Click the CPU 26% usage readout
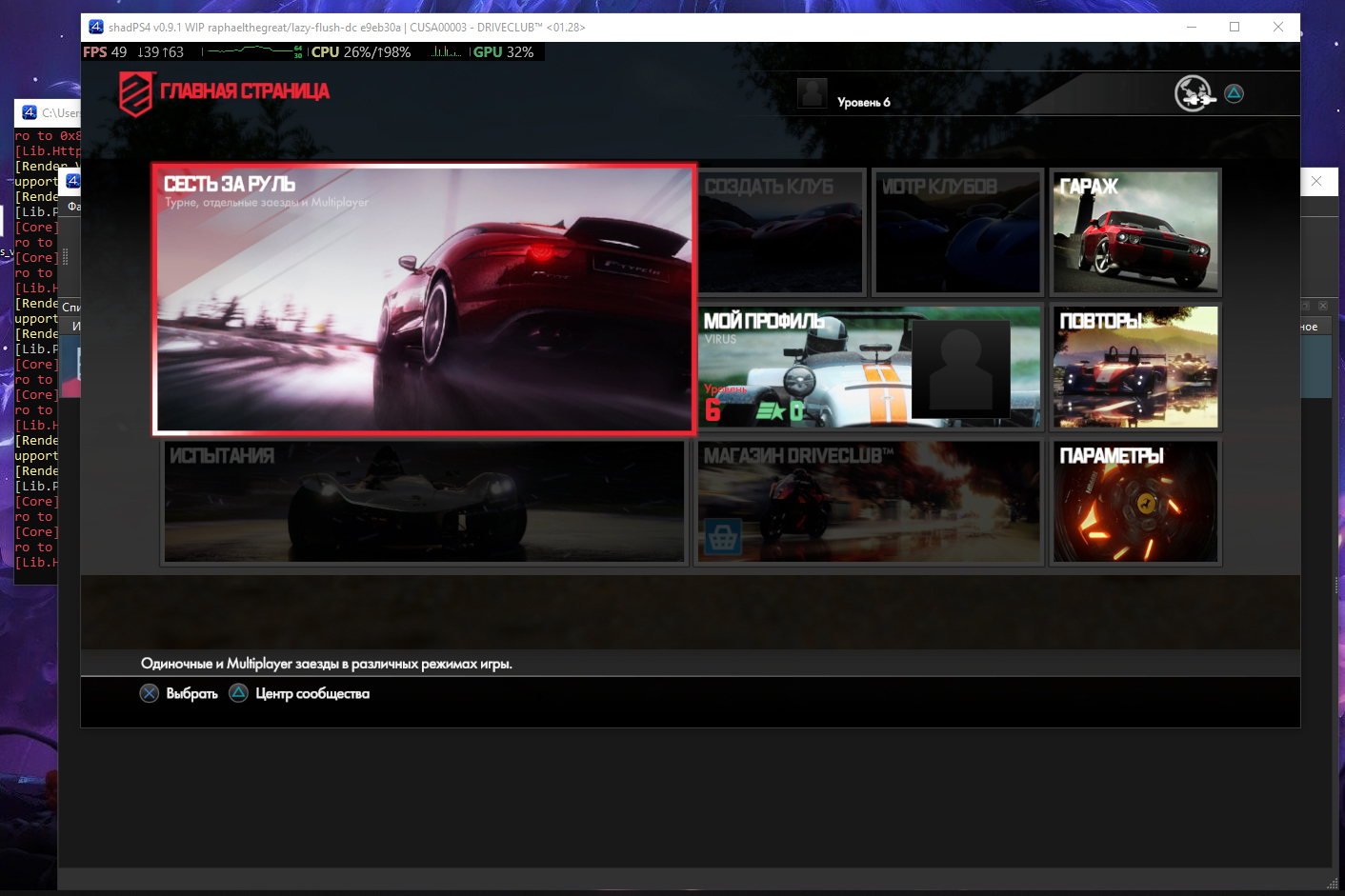Viewport: 1345px width, 896px height. click(361, 52)
